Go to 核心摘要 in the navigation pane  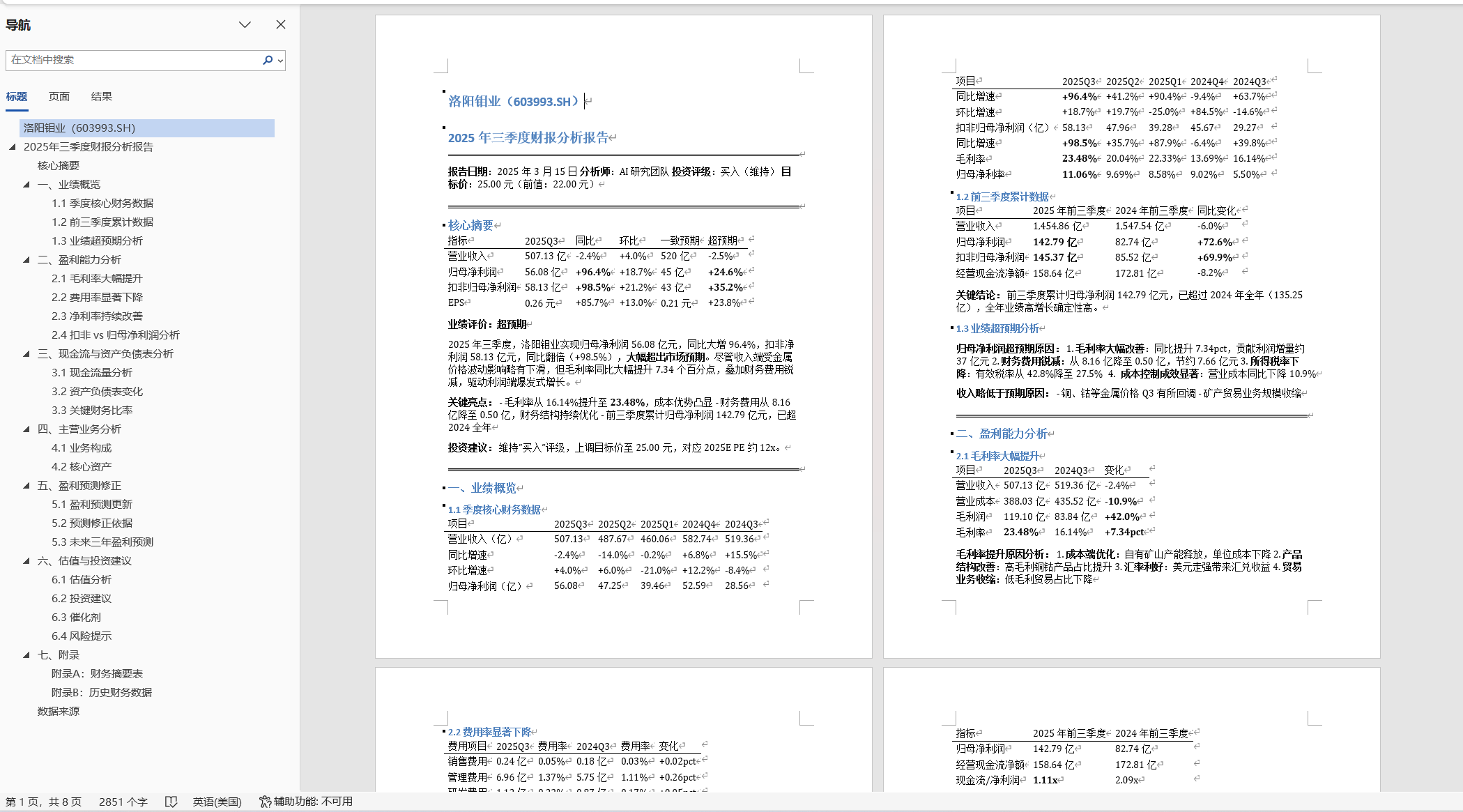point(59,165)
